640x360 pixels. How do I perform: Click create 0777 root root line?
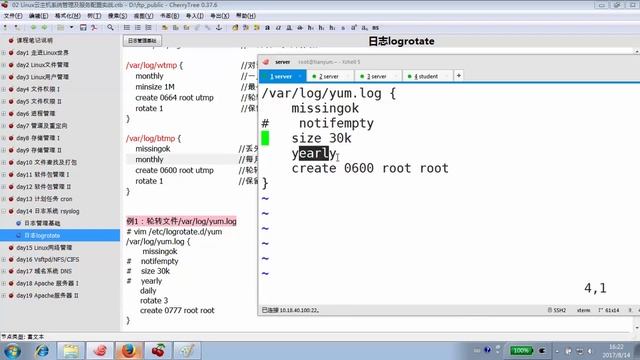click(177, 311)
